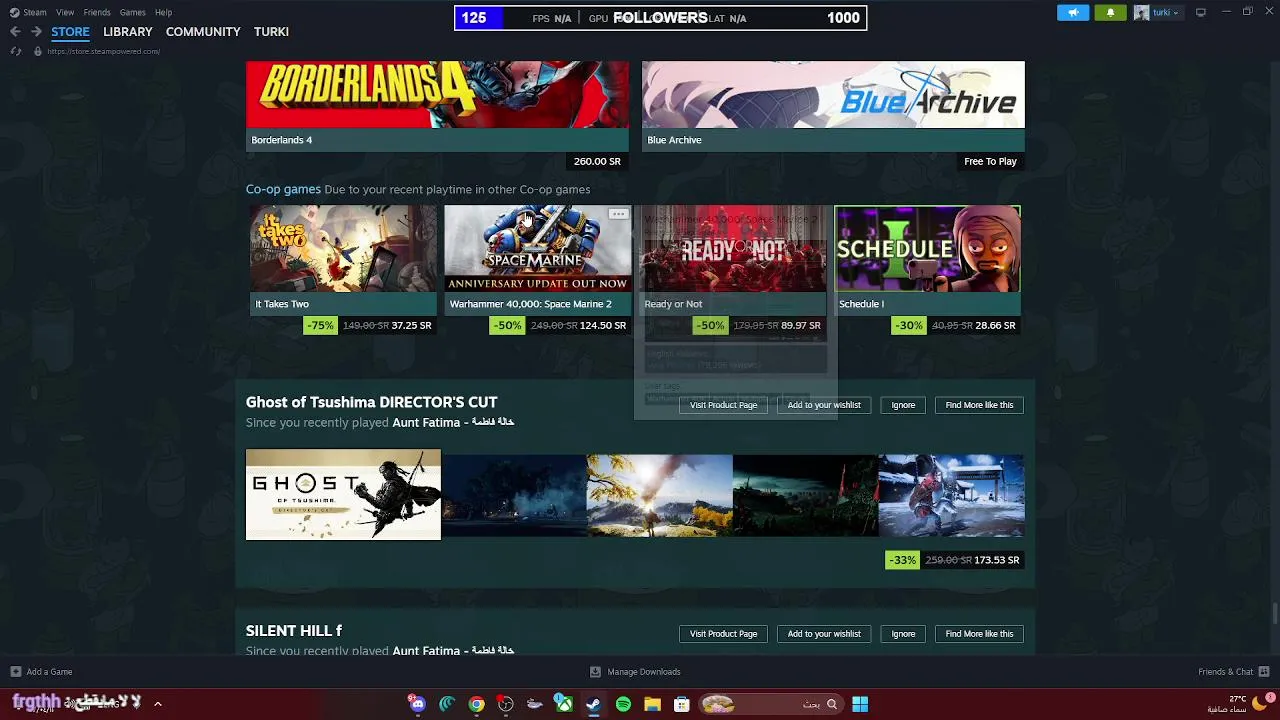The width and height of the screenshot is (1280, 720).
Task: Open Ghost of Tsushima DIRECTOR'S CUT title
Action: 371,402
